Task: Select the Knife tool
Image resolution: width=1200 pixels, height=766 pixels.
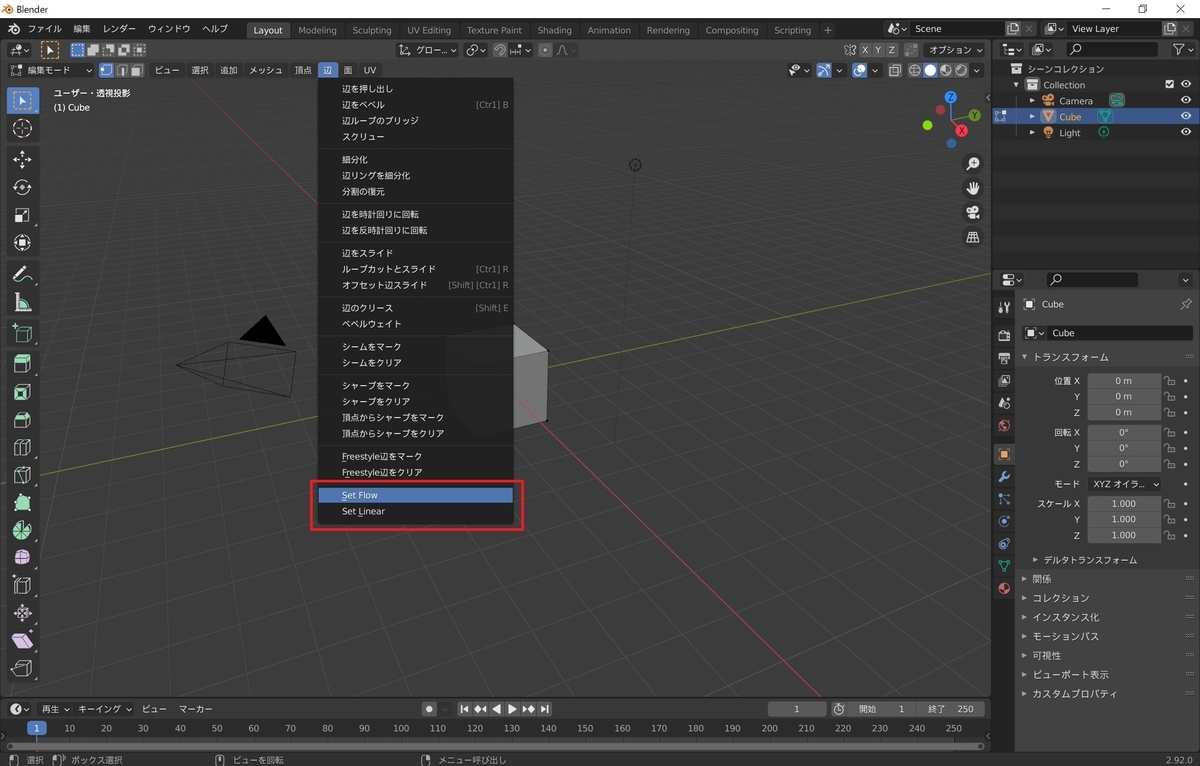Action: click(x=22, y=475)
